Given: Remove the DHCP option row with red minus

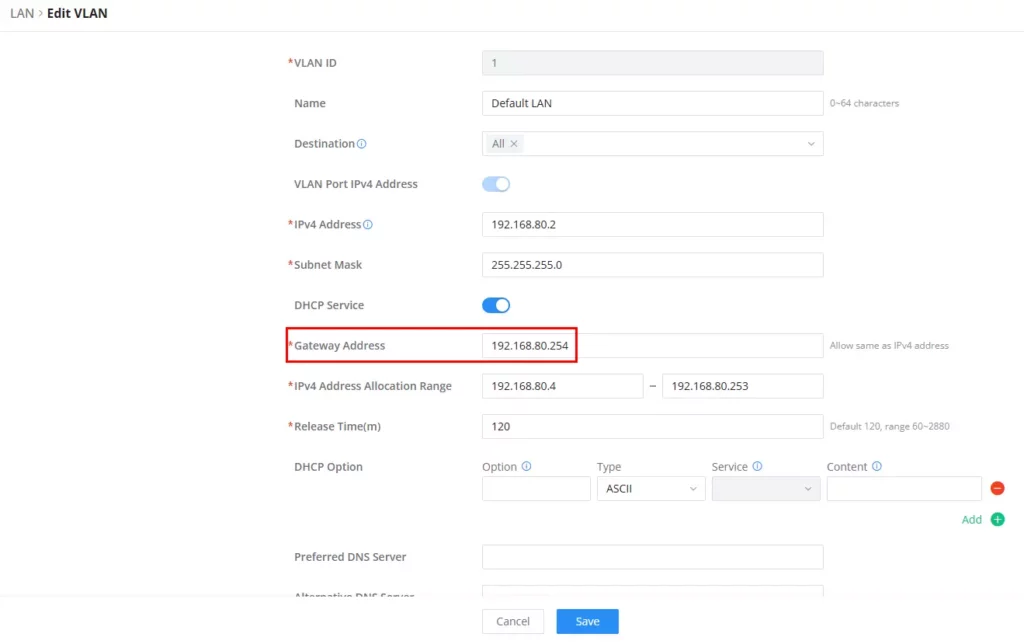Looking at the screenshot, I should [x=997, y=488].
